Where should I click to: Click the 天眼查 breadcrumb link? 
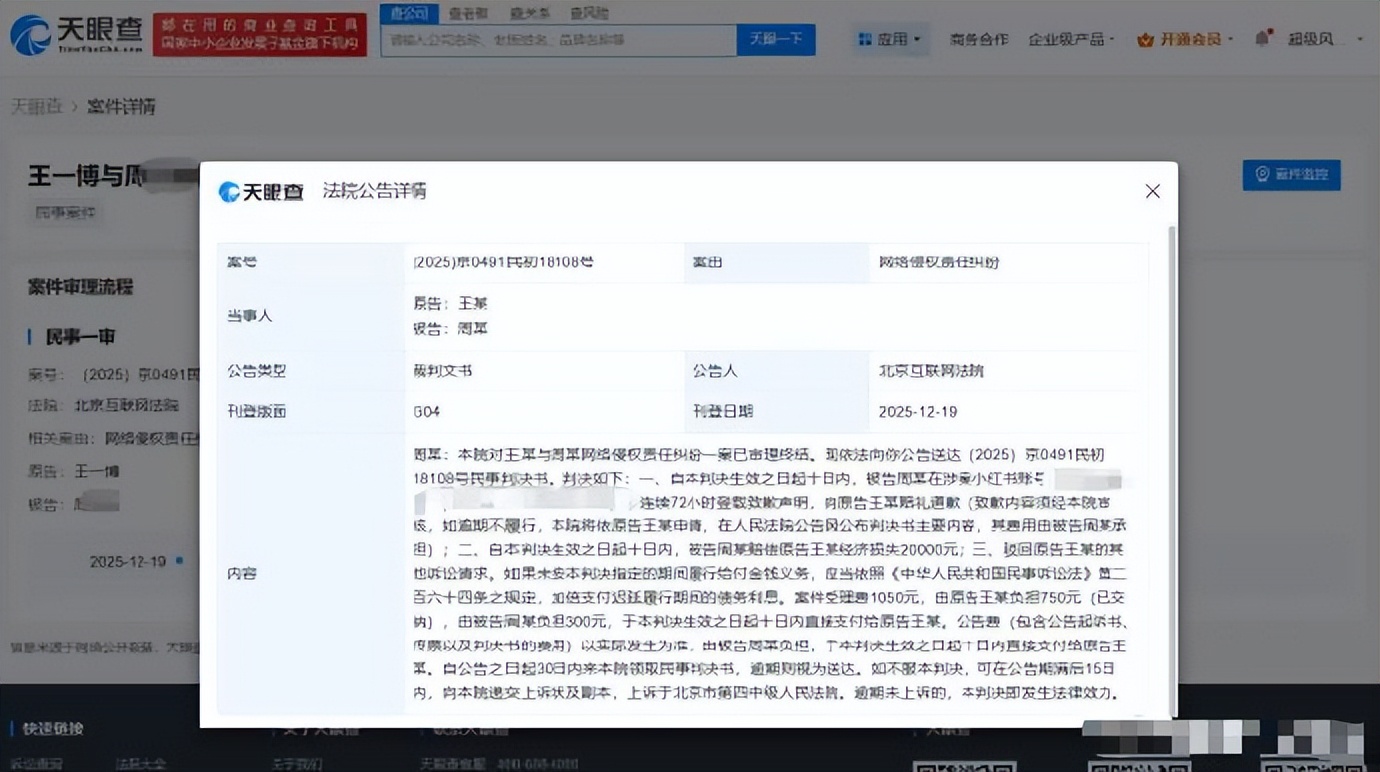coord(36,106)
